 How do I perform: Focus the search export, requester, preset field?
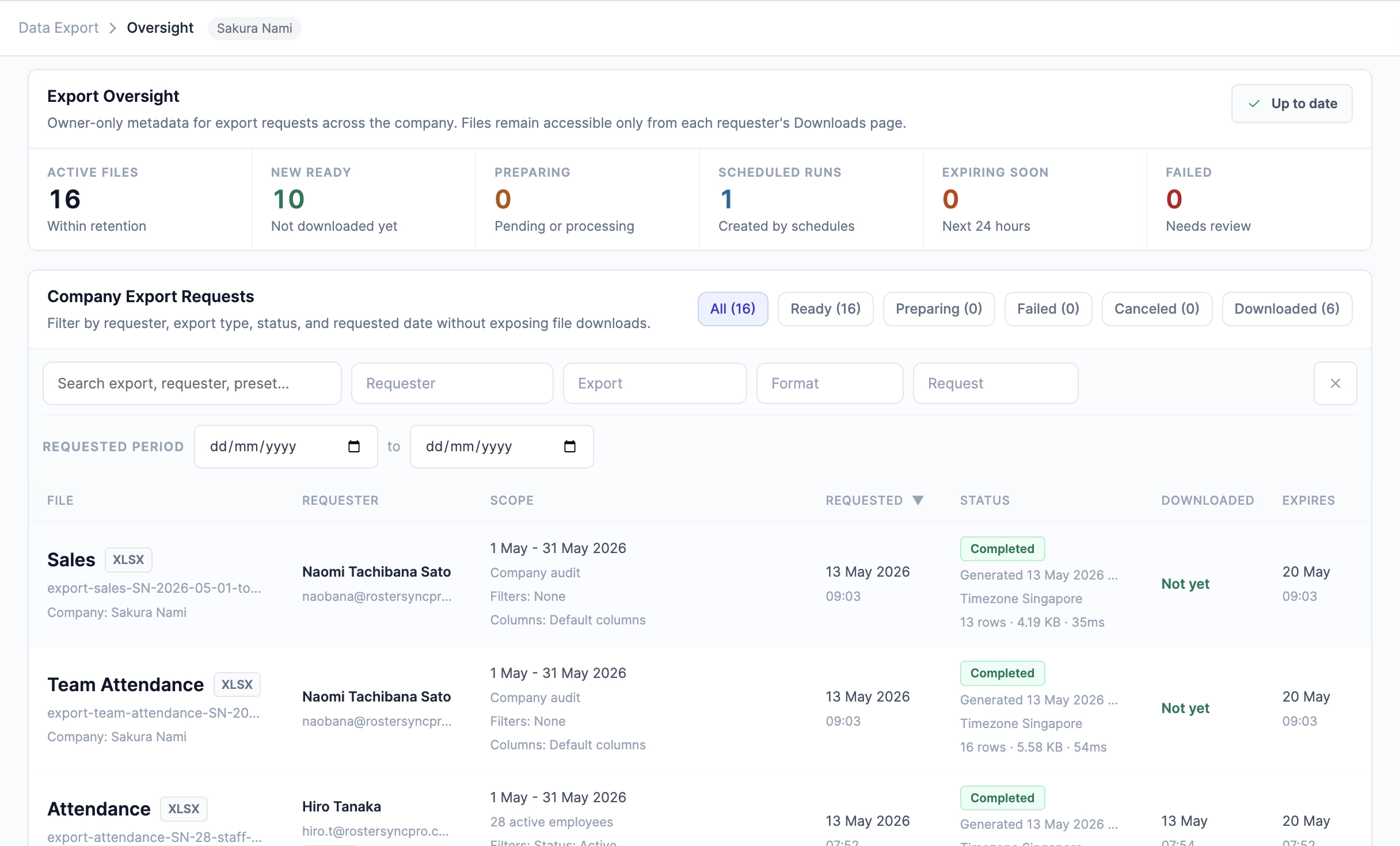point(192,383)
